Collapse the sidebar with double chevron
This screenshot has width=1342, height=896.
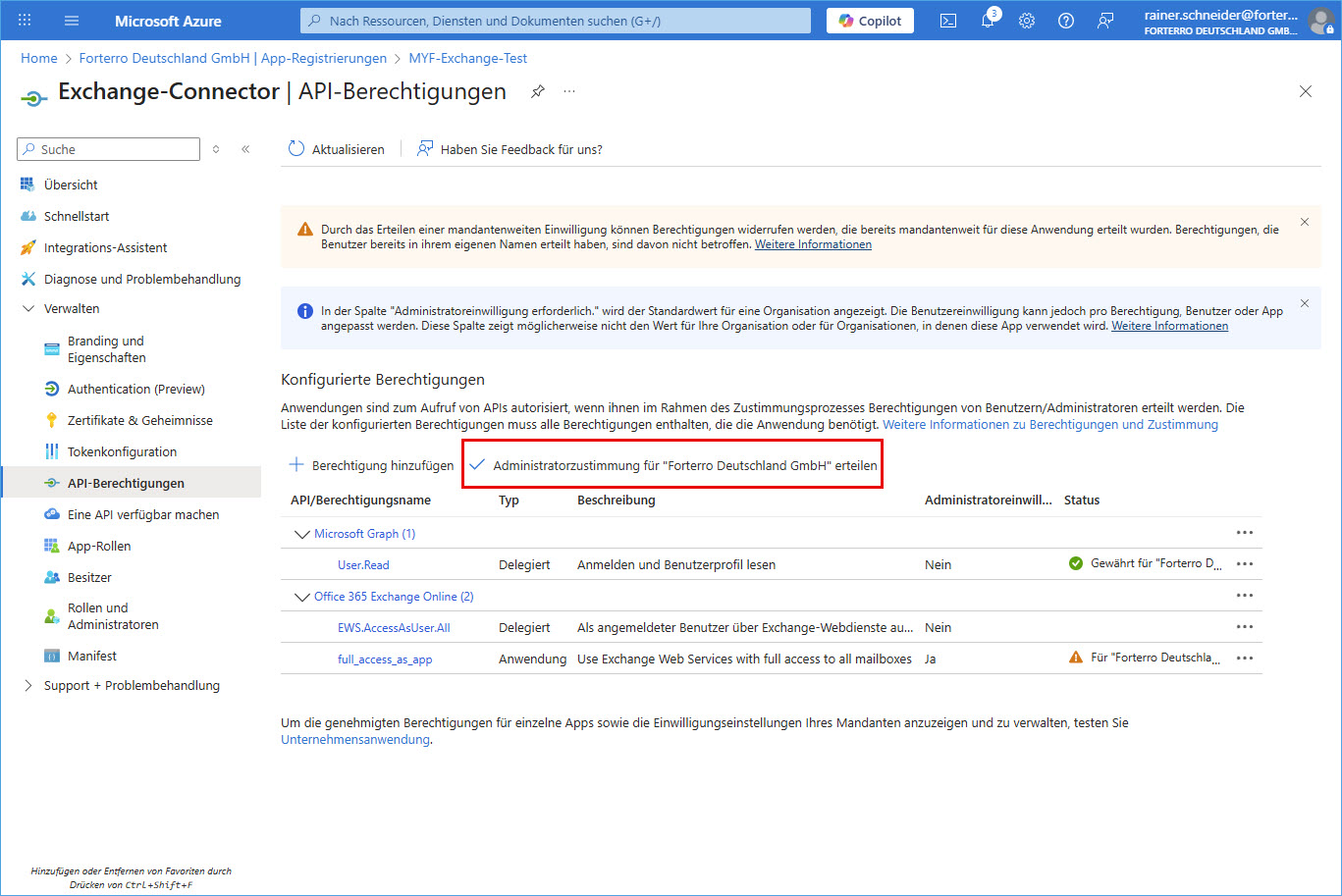pyautogui.click(x=245, y=149)
